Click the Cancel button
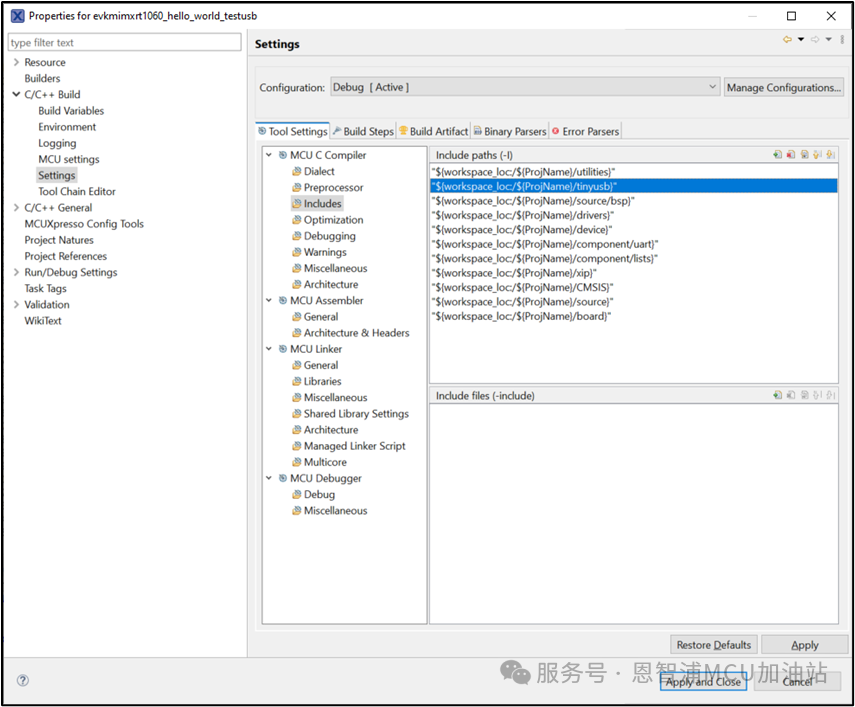855x707 pixels. (x=797, y=681)
